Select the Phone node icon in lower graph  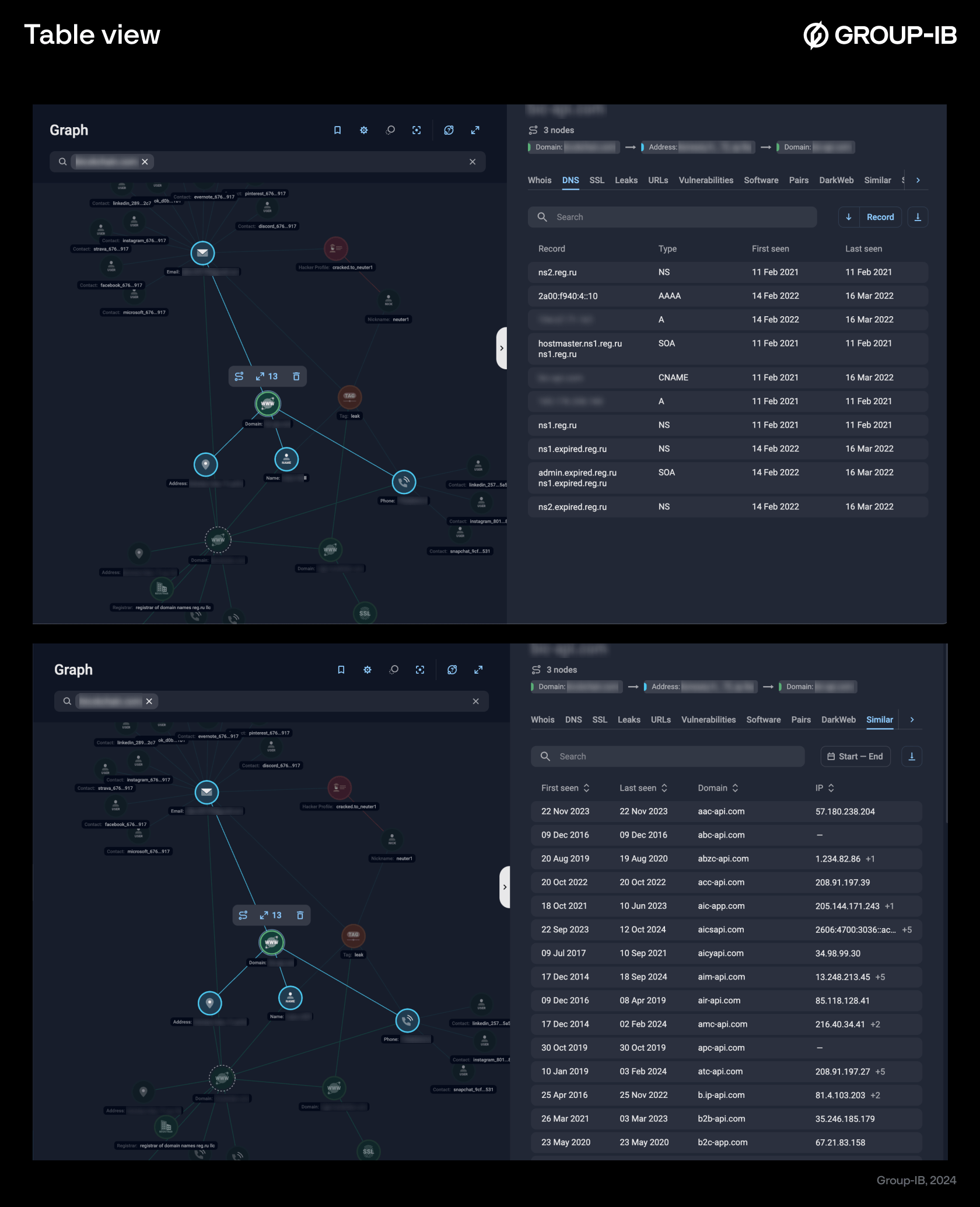407,1020
